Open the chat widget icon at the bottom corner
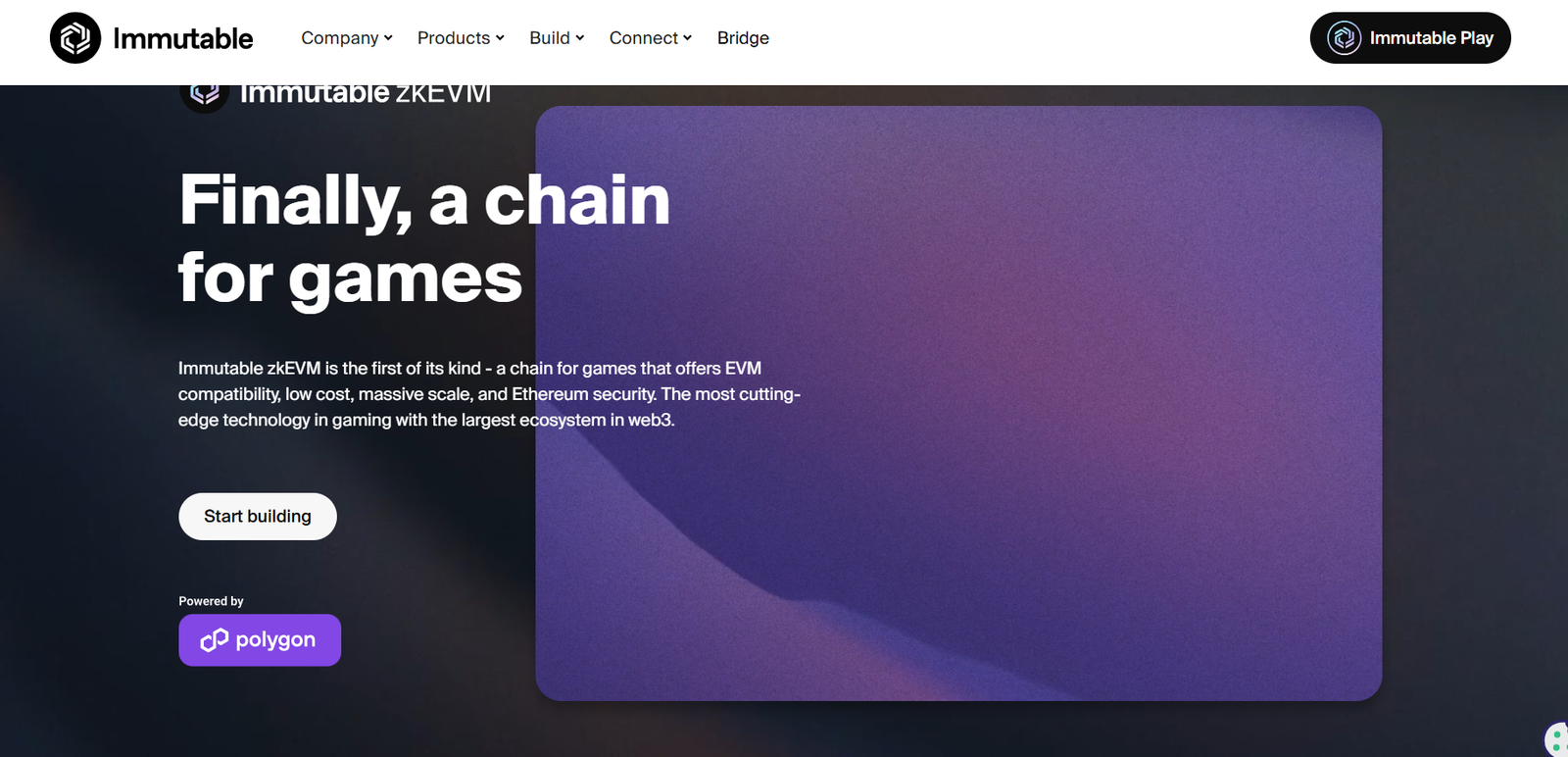This screenshot has height=757, width=1568. (1556, 740)
